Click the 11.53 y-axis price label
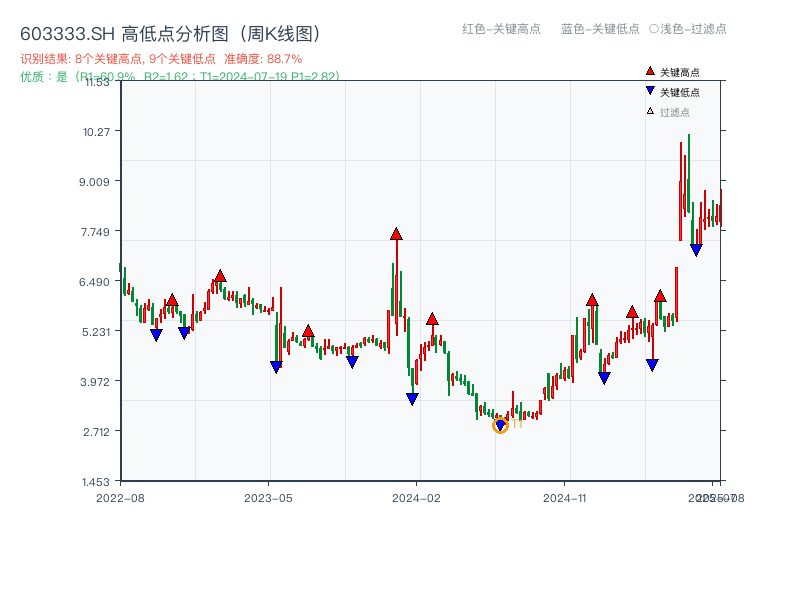The width and height of the screenshot is (800, 600). (99, 84)
